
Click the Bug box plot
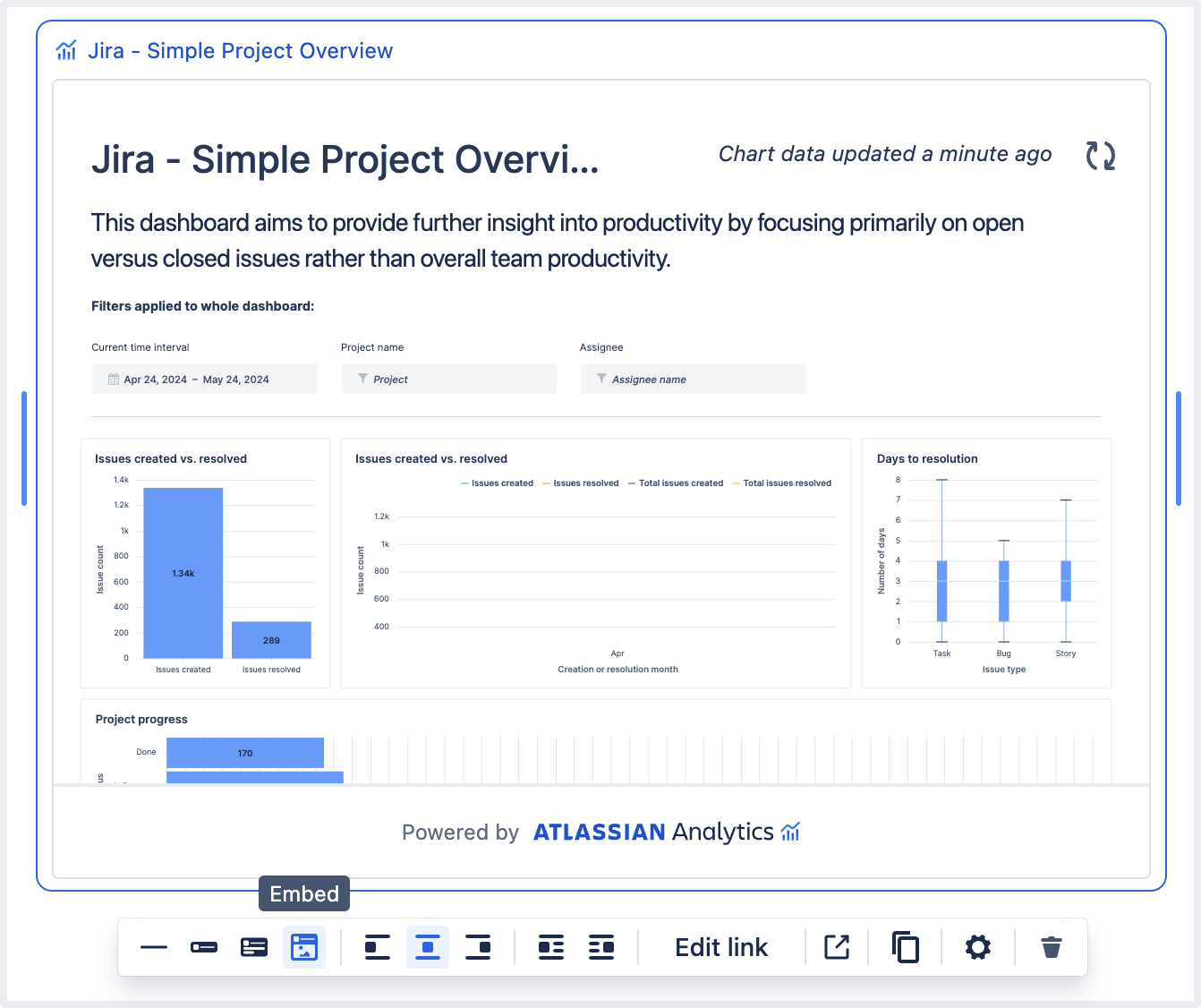[1004, 591]
